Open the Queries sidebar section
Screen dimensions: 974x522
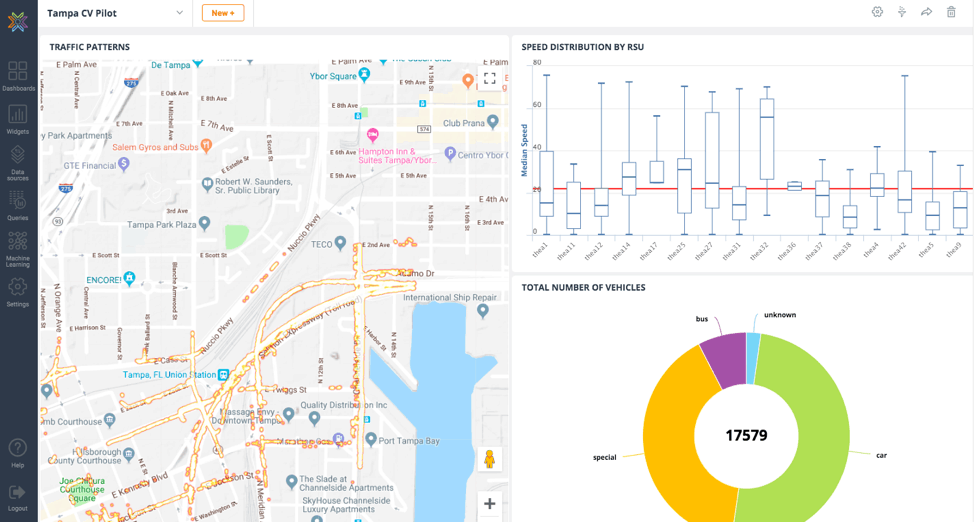18,206
